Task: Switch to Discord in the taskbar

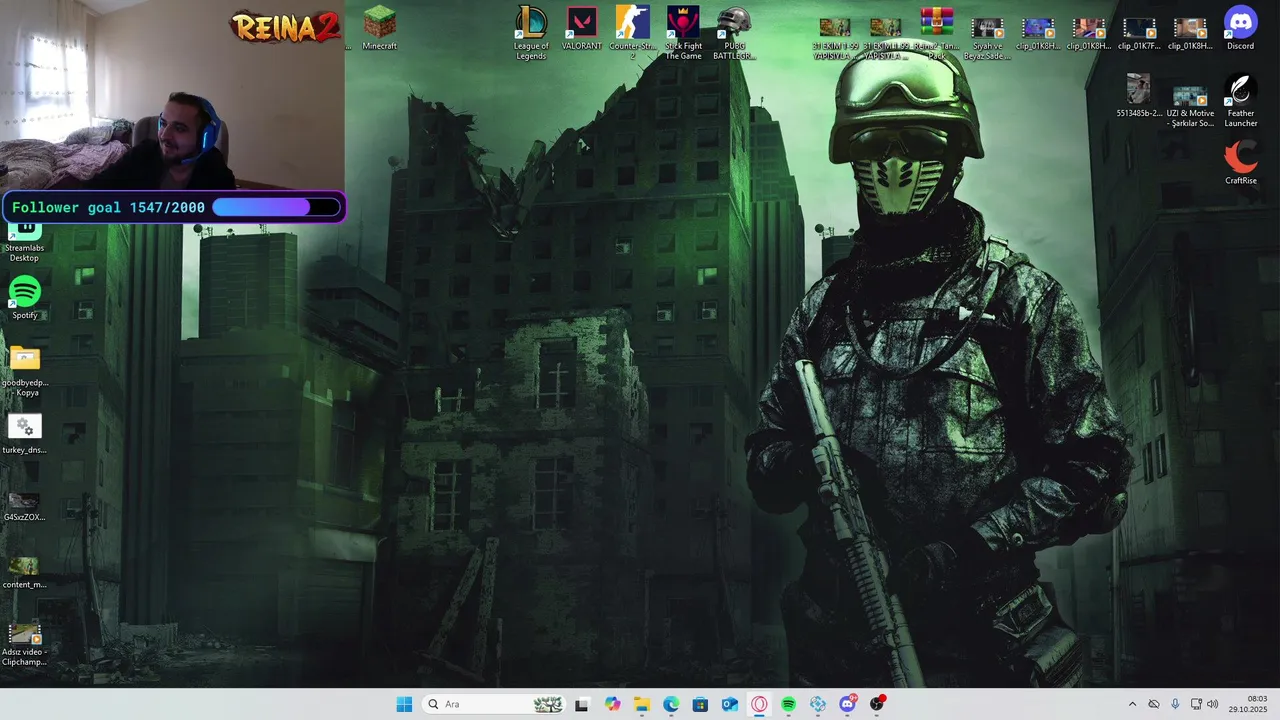Action: 848,704
